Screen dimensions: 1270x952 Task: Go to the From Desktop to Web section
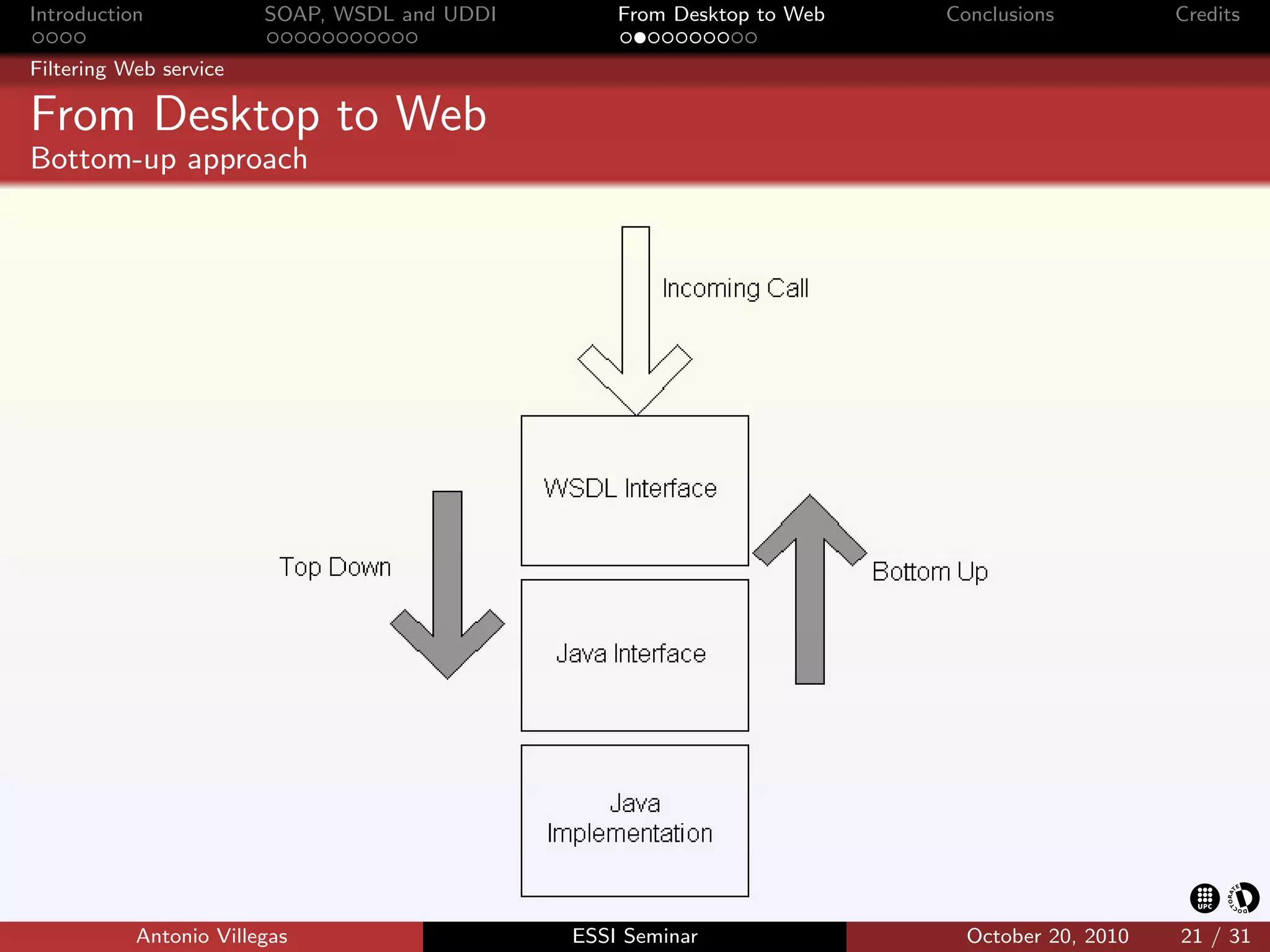(721, 15)
